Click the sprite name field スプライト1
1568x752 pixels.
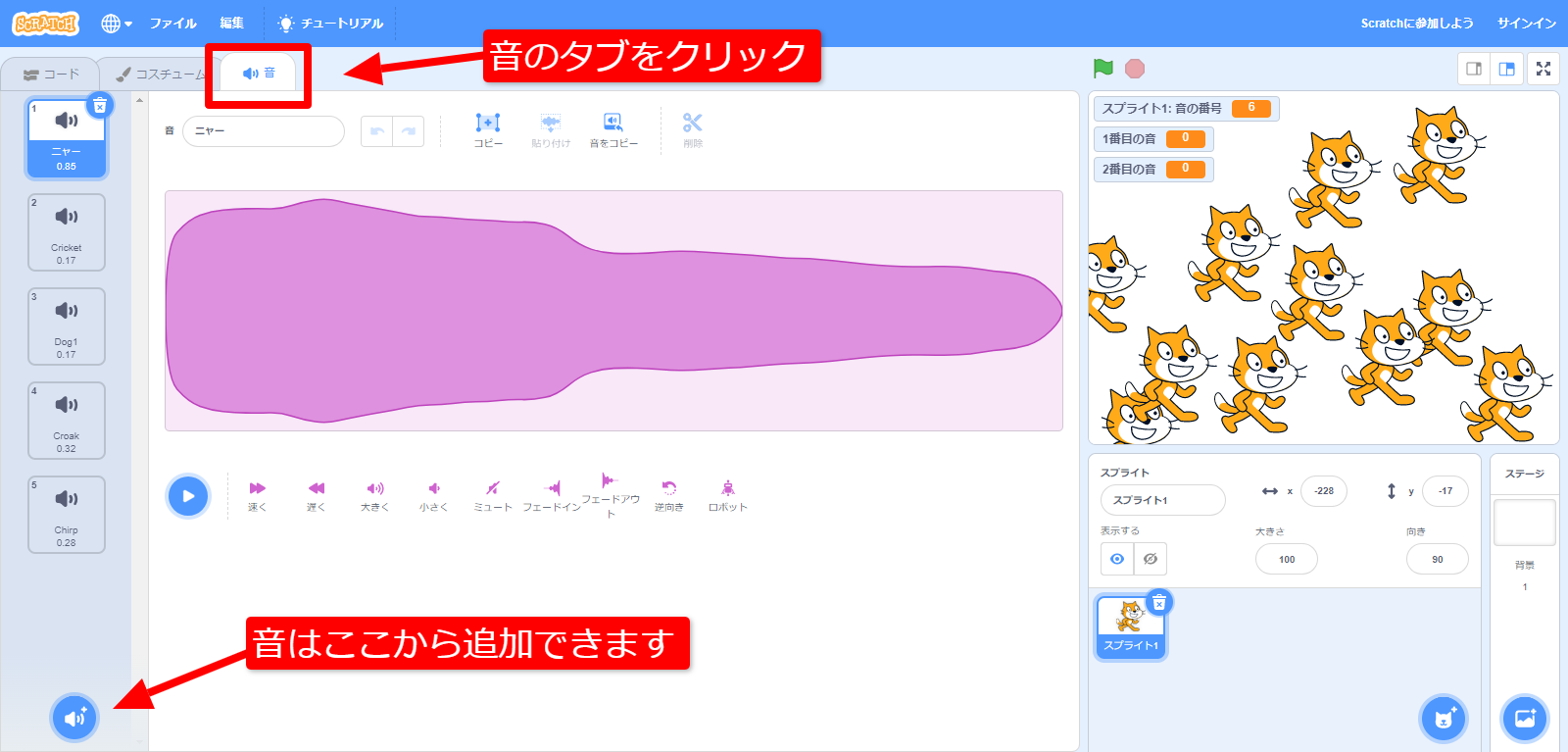[x=1162, y=500]
